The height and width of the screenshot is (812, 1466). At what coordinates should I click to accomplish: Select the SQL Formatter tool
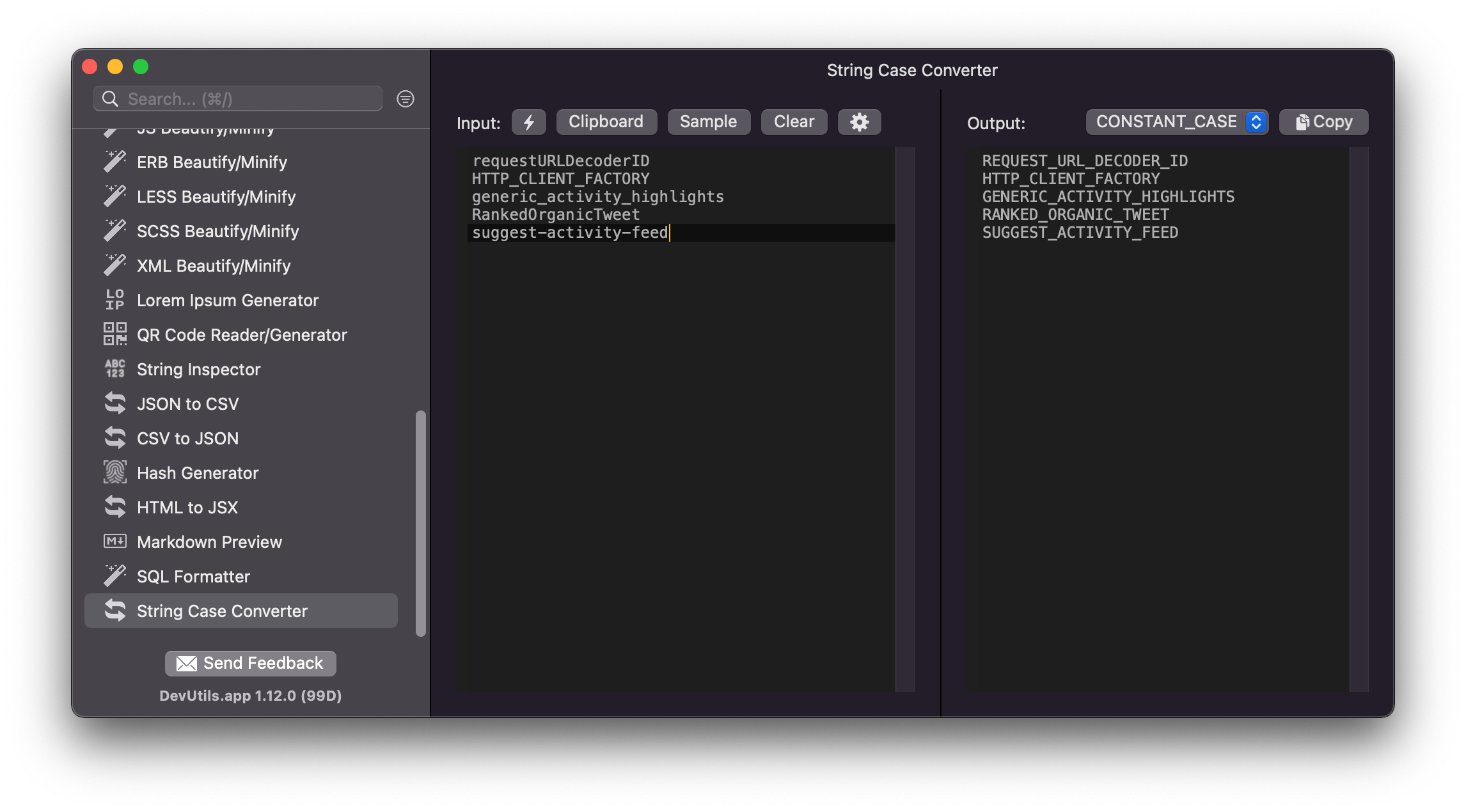(x=193, y=576)
